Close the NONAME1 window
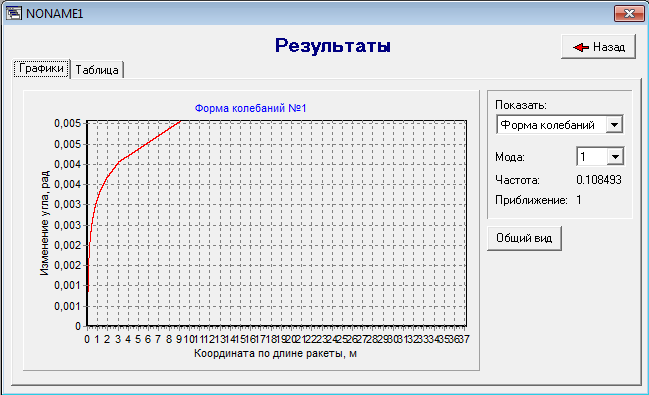The image size is (649, 395). [629, 13]
